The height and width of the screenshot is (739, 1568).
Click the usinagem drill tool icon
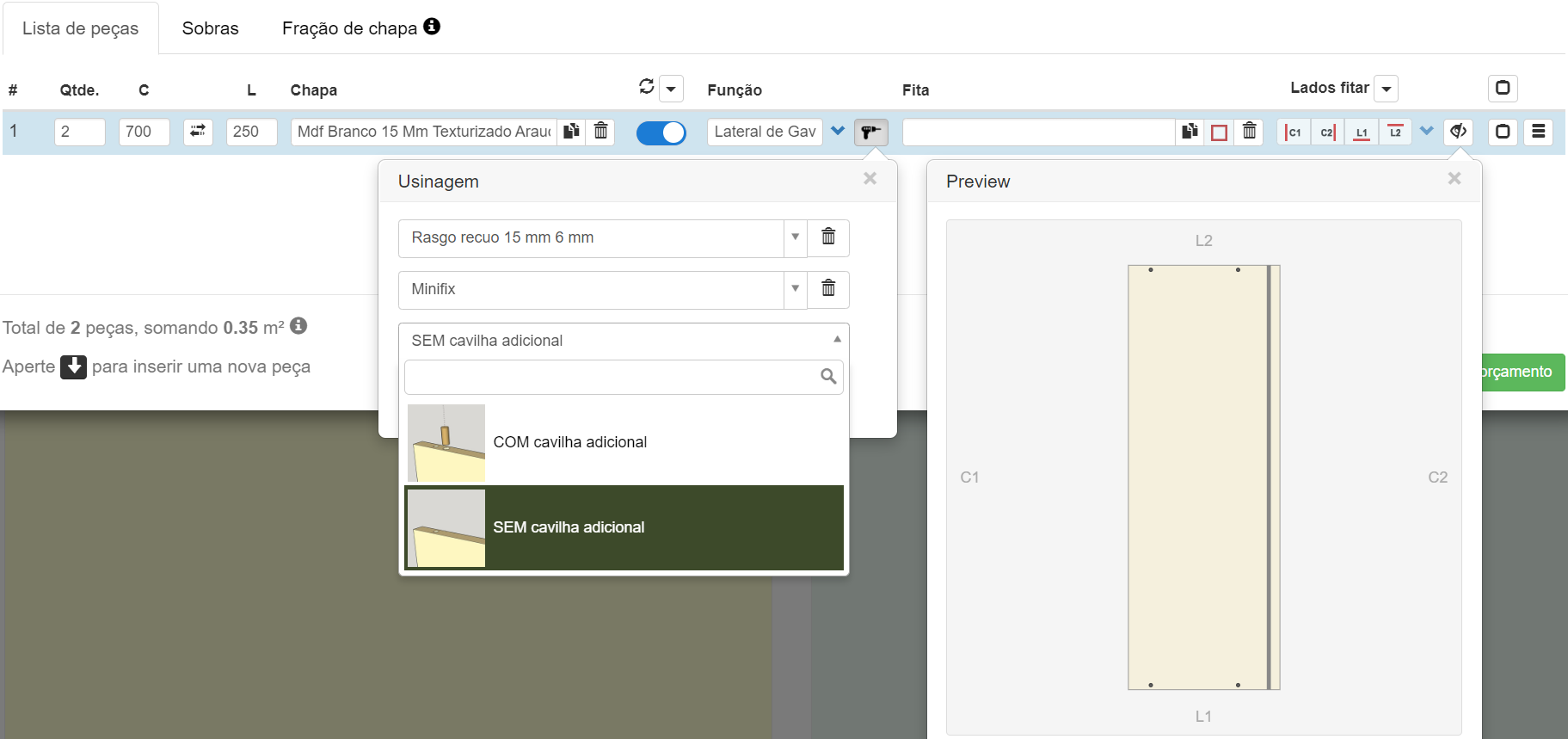coord(871,132)
